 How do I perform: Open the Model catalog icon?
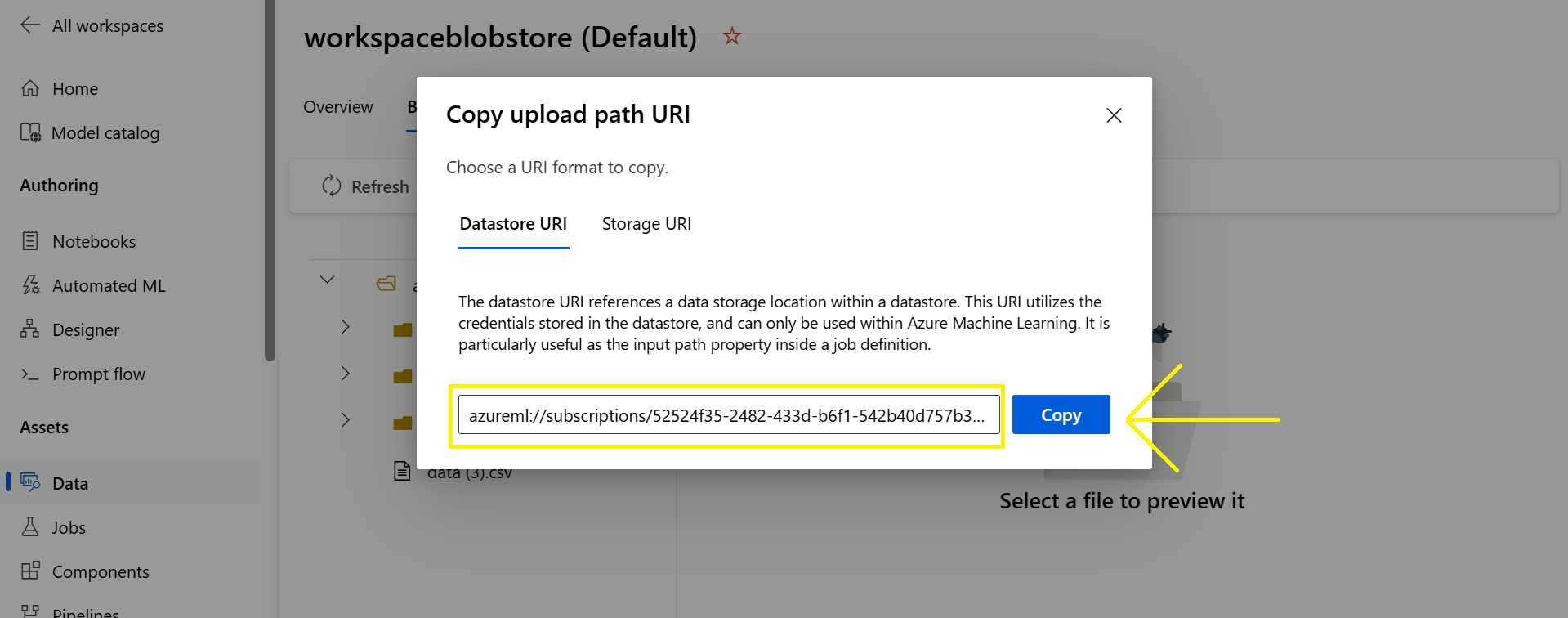click(x=30, y=132)
